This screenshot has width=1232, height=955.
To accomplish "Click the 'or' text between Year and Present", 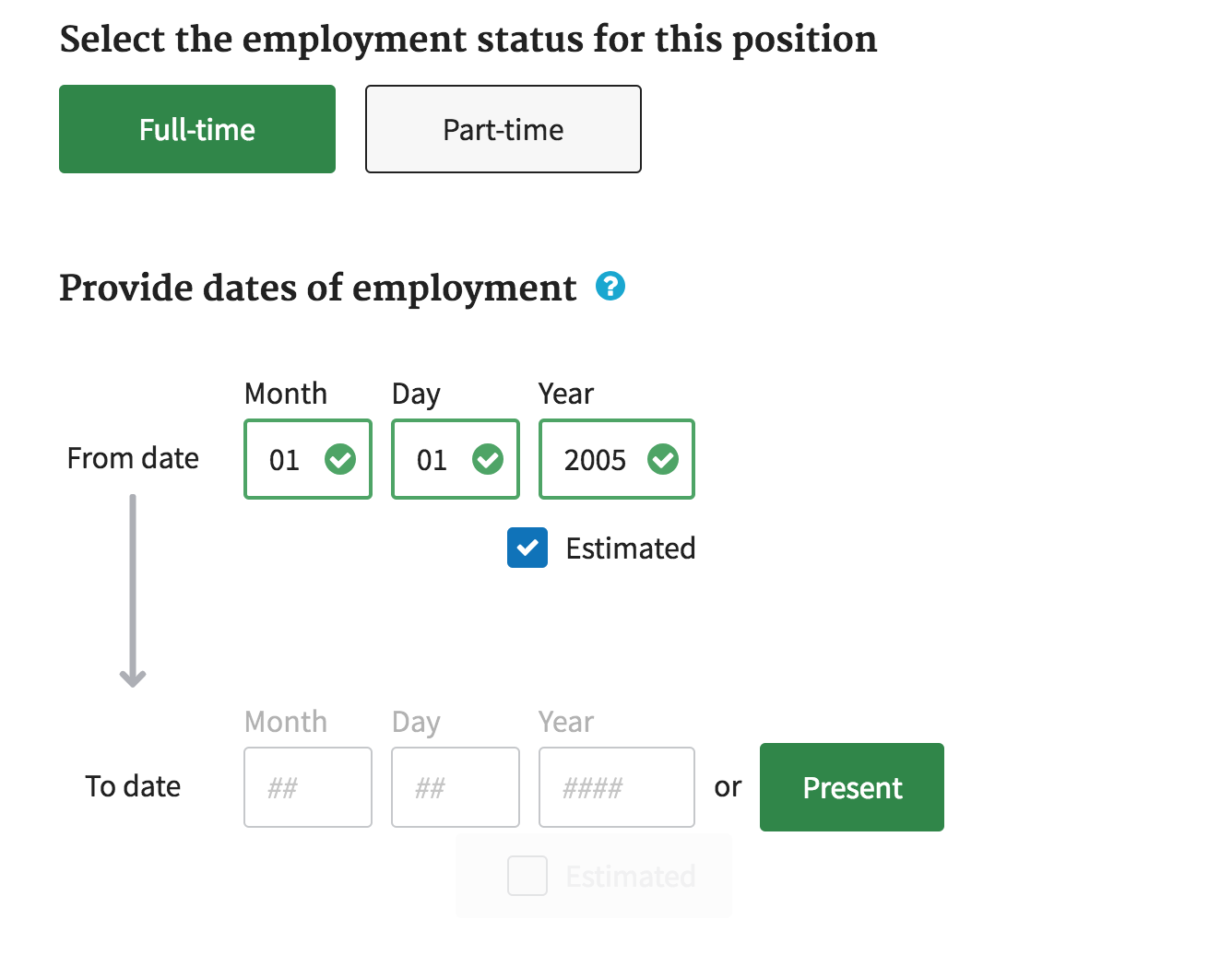I will (728, 787).
